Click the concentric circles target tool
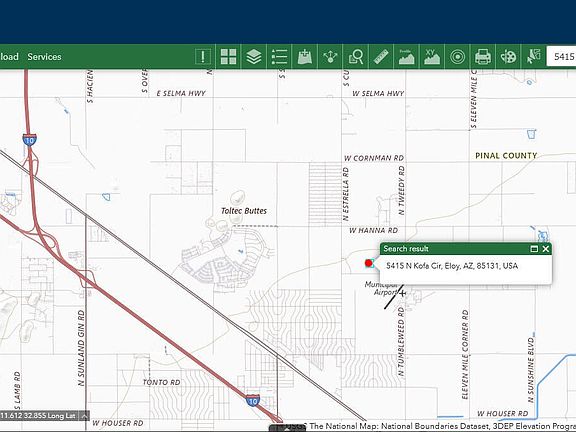576x432 pixels. tap(457, 57)
